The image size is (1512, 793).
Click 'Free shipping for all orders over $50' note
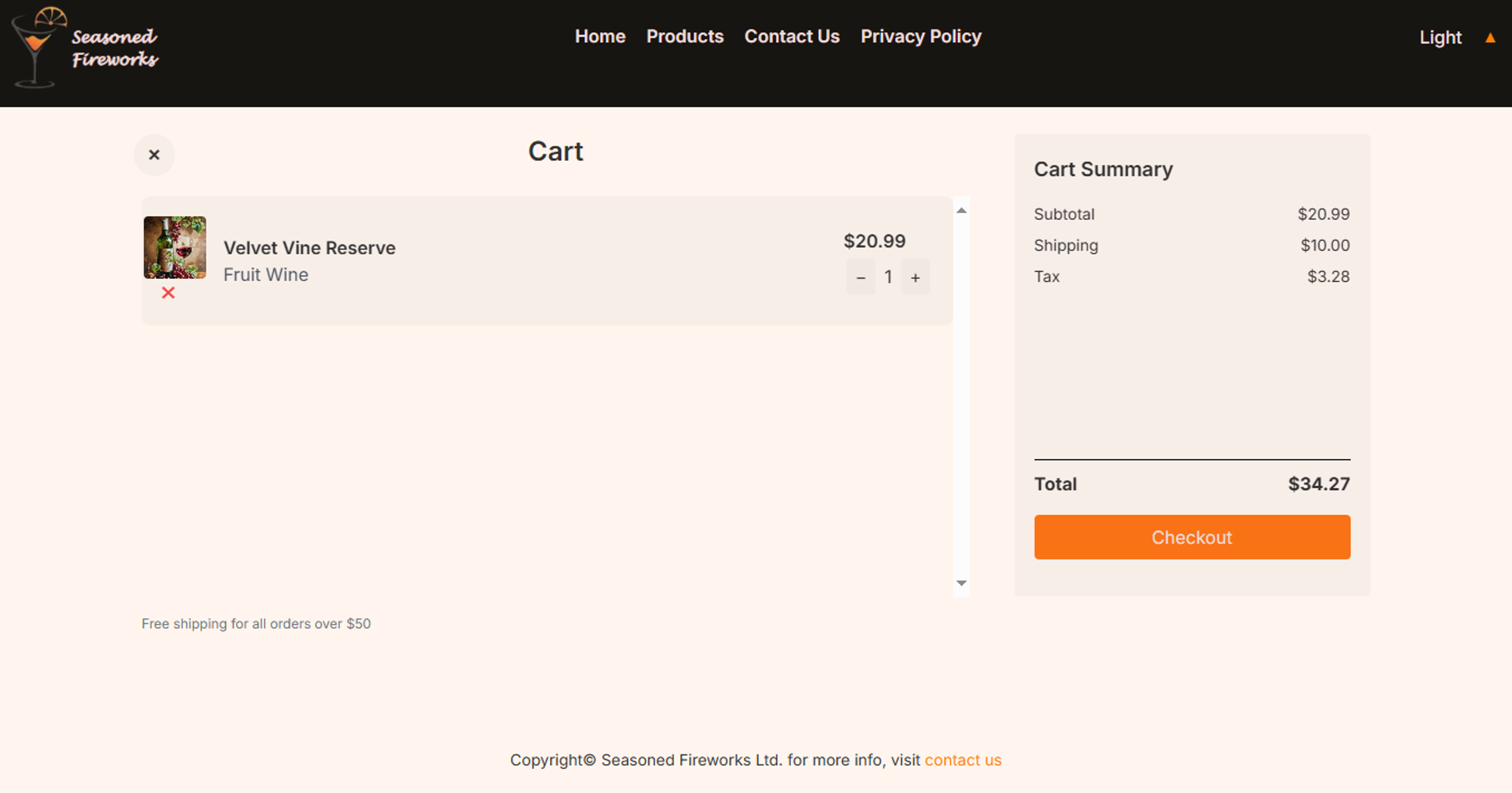click(x=256, y=624)
